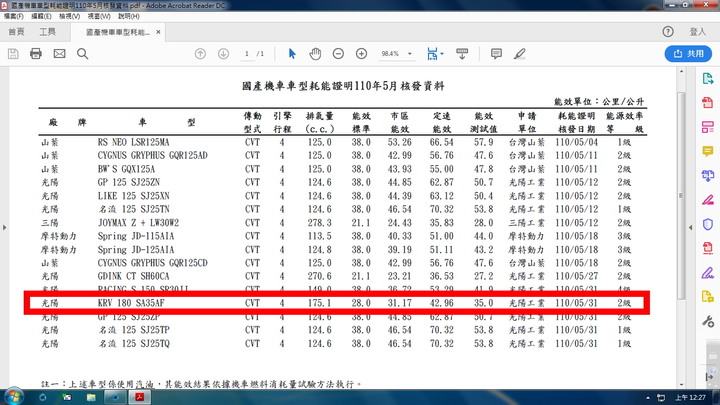720x405 pixels.
Task: Open the File menu
Action: click(x=13, y=16)
